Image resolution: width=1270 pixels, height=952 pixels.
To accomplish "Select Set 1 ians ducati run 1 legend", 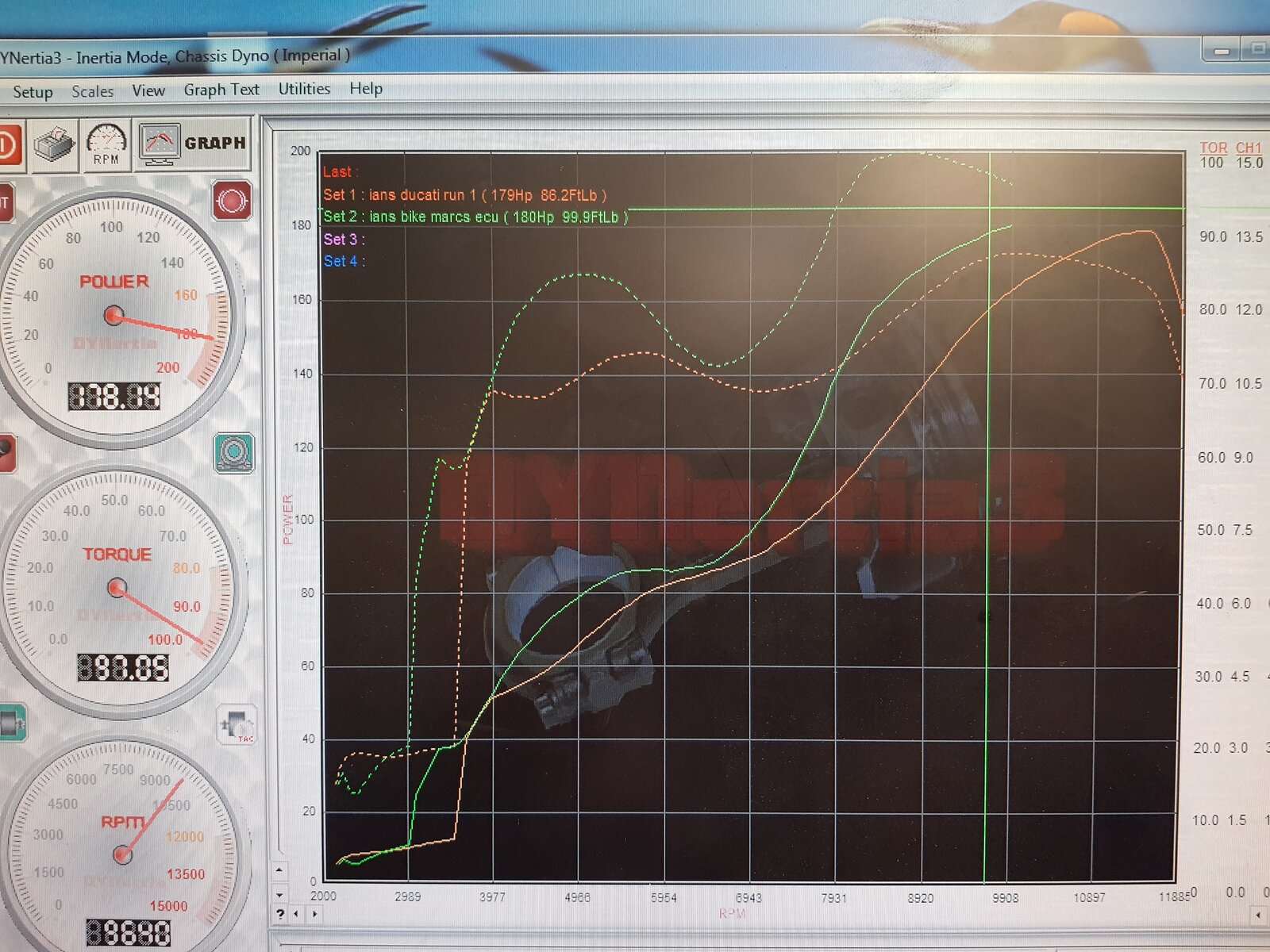I will (464, 195).
